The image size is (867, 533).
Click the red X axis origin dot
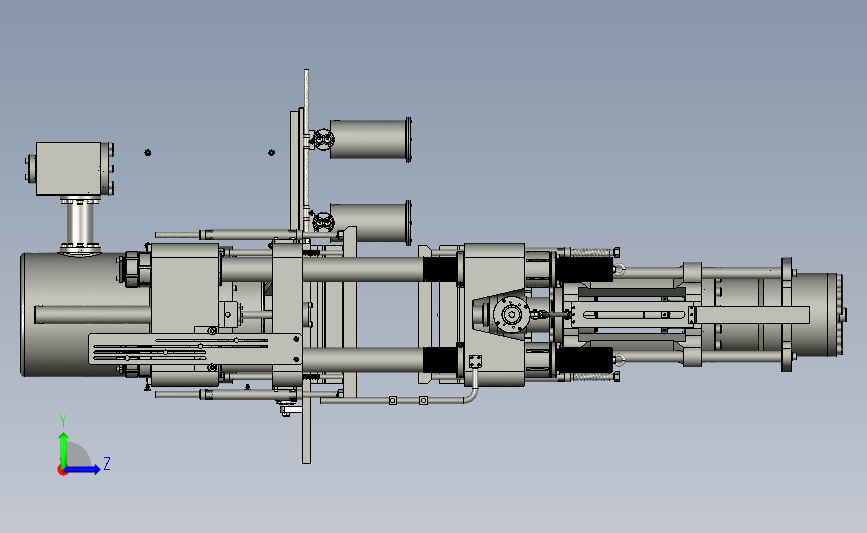click(62, 471)
